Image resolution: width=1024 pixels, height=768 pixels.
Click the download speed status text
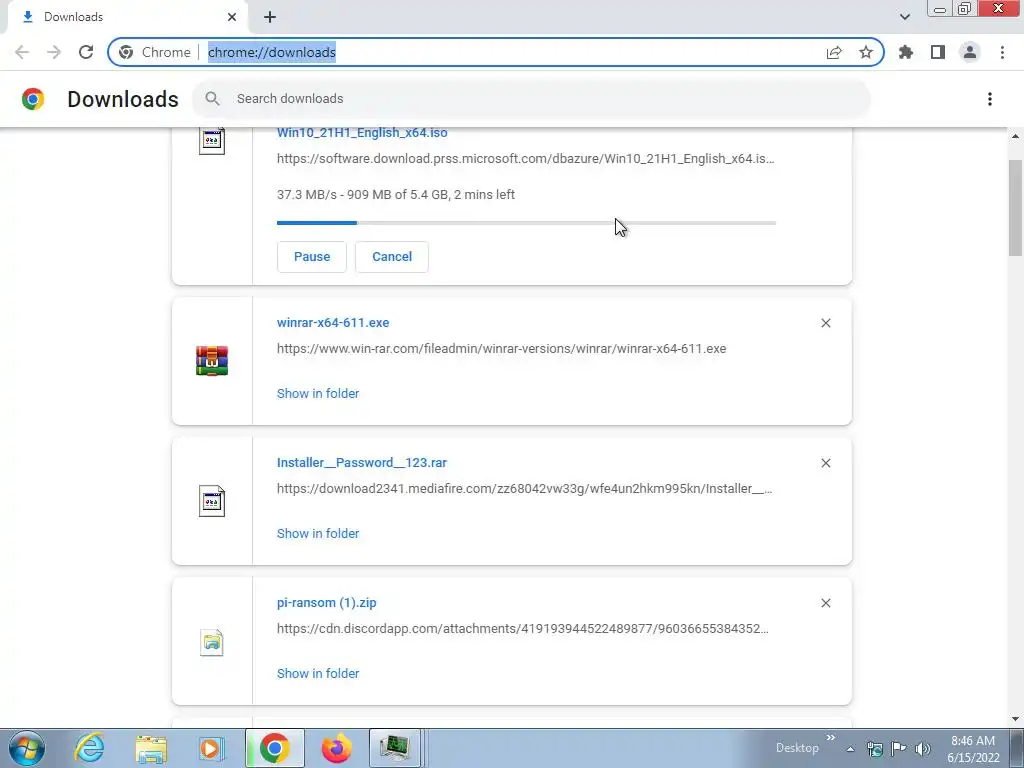[x=396, y=195]
